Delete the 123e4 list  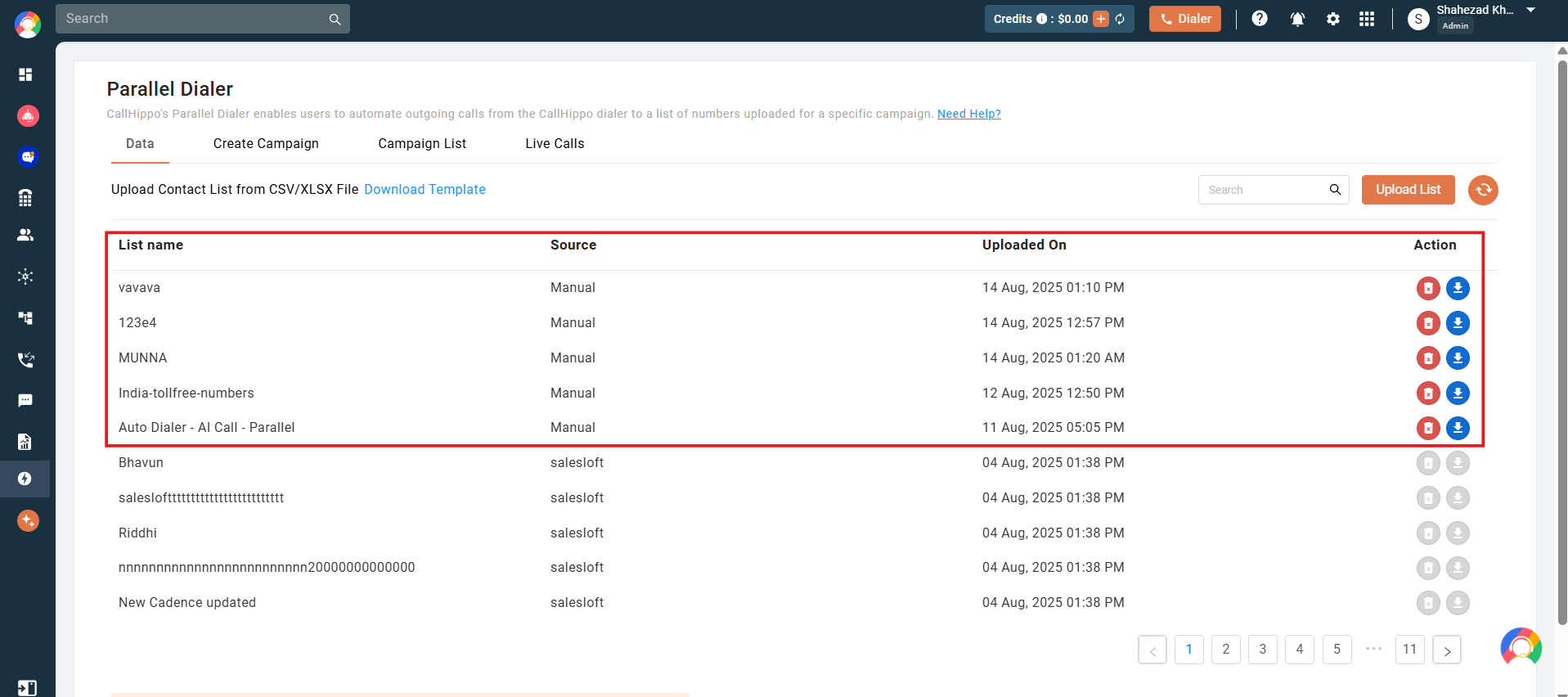[1428, 323]
